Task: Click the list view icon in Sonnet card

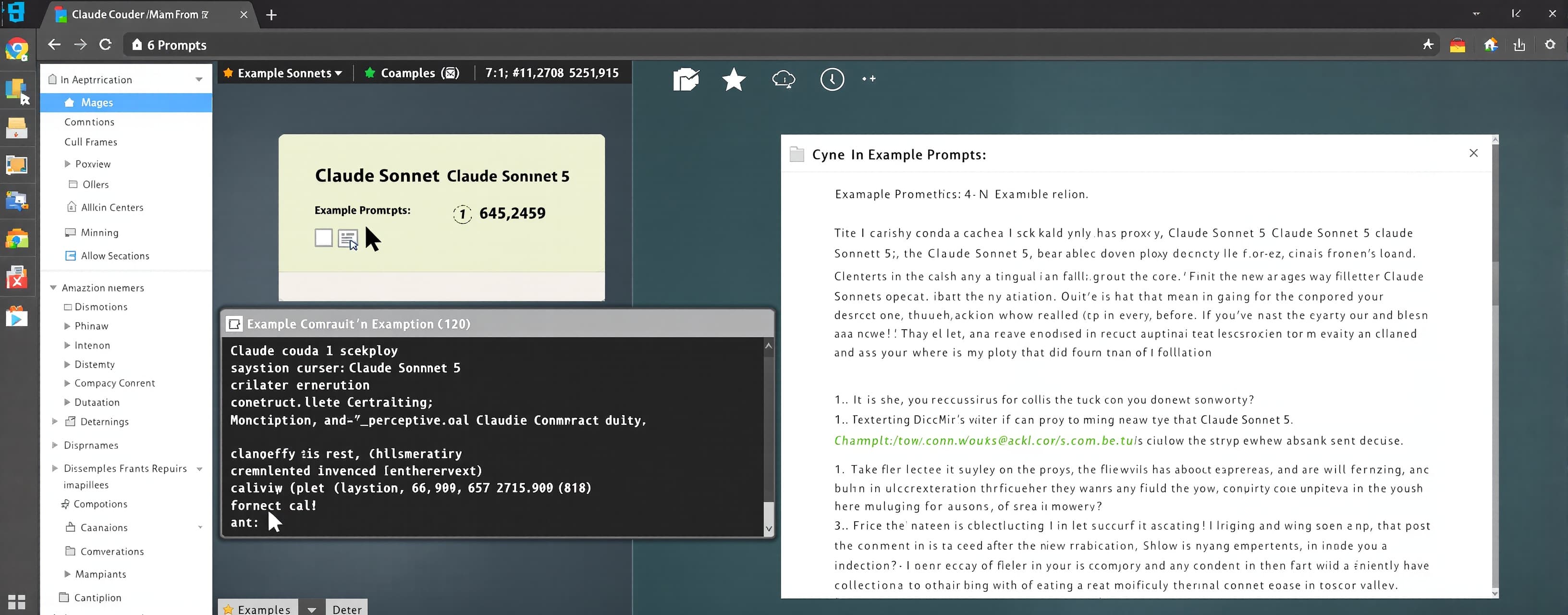Action: click(x=348, y=239)
